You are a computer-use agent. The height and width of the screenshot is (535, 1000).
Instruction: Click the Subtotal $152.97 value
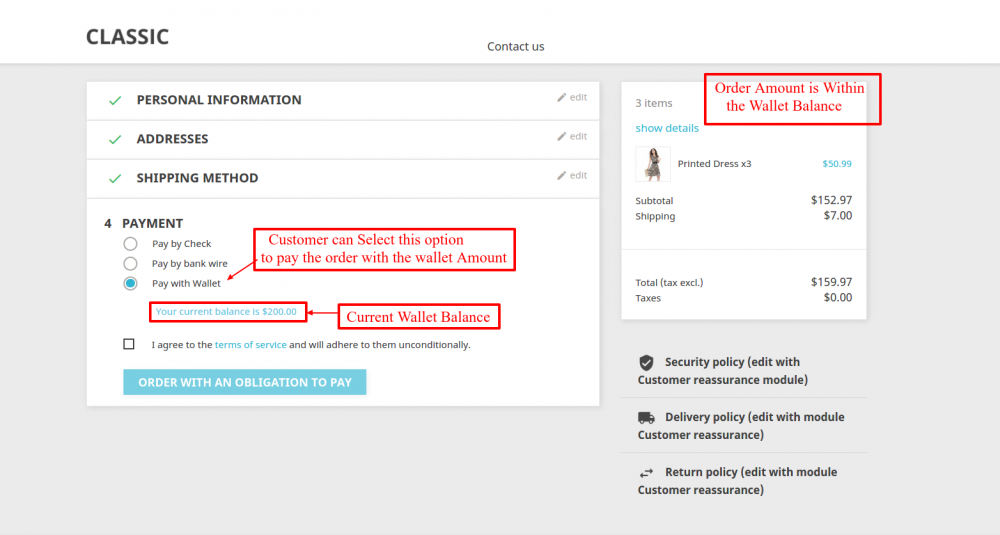tap(831, 200)
